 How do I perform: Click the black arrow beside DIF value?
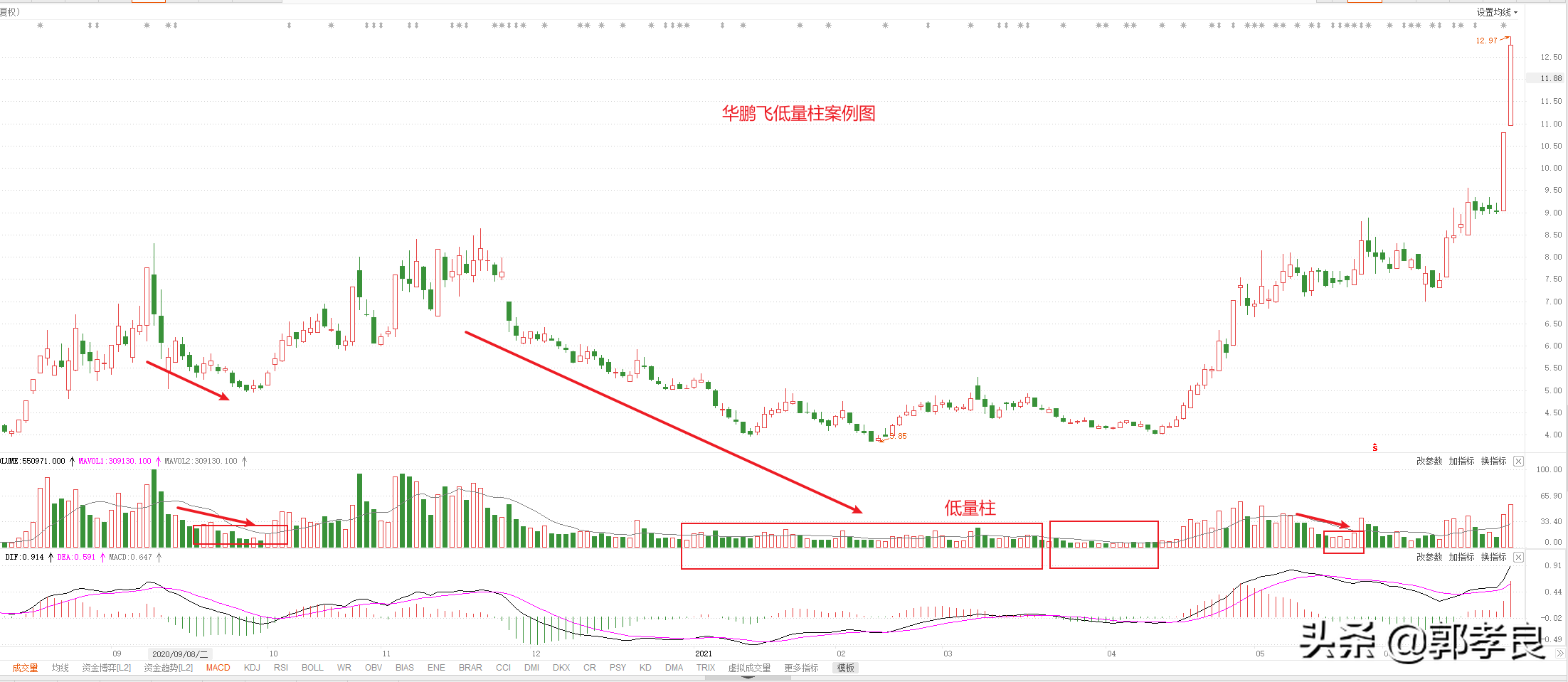coord(51,558)
